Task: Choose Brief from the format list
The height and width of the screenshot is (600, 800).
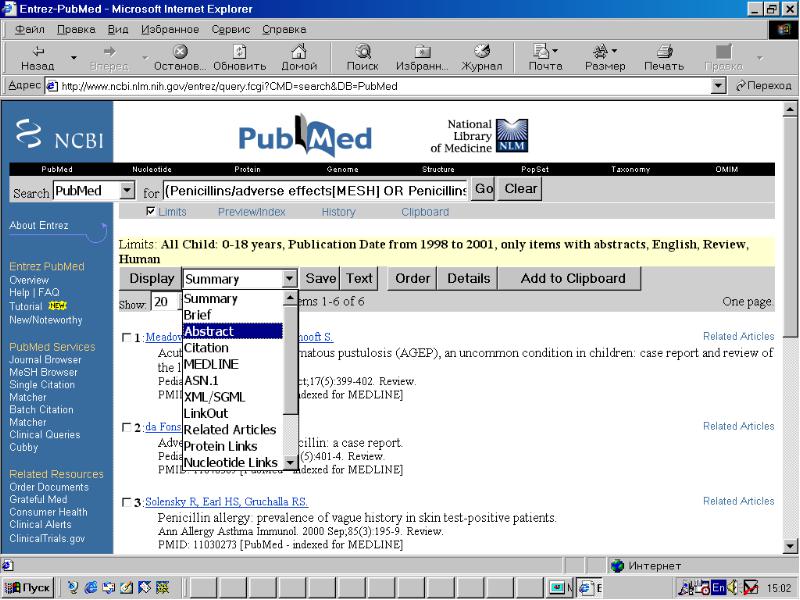Action: (x=233, y=315)
